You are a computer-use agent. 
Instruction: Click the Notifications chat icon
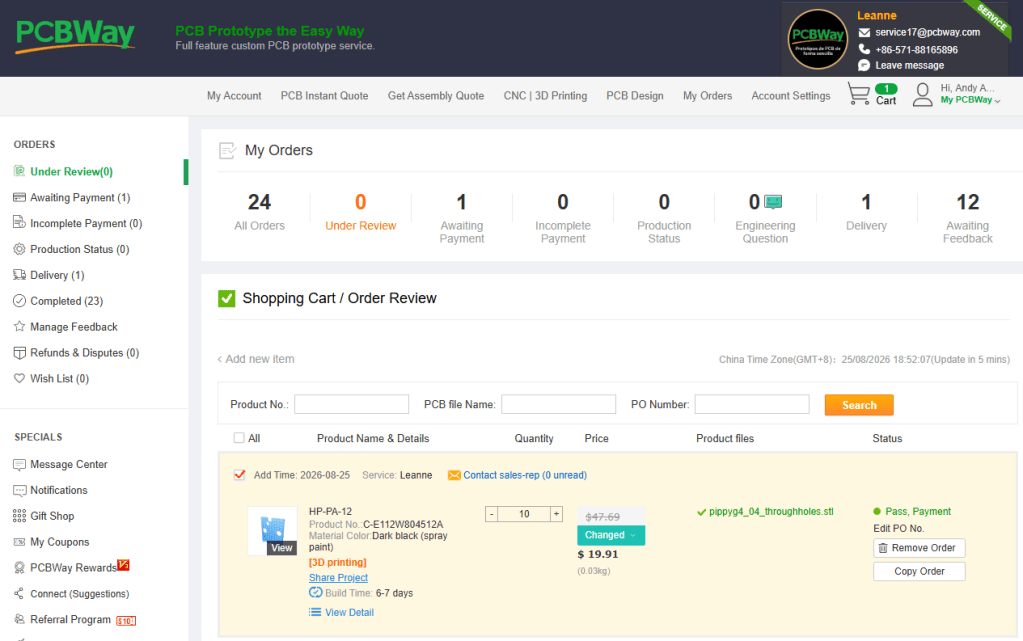(20, 490)
